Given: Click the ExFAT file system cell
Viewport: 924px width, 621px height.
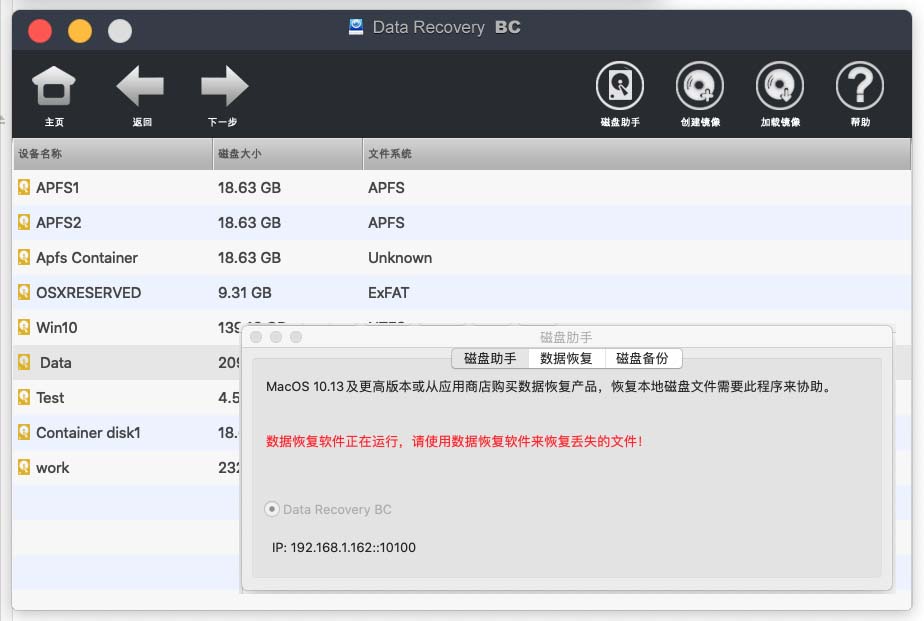Looking at the screenshot, I should [388, 293].
